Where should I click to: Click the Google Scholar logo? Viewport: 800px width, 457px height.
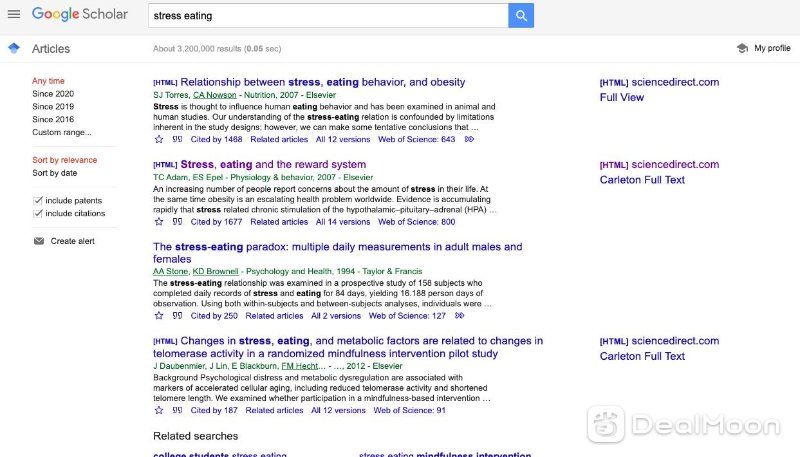pyautogui.click(x=80, y=14)
